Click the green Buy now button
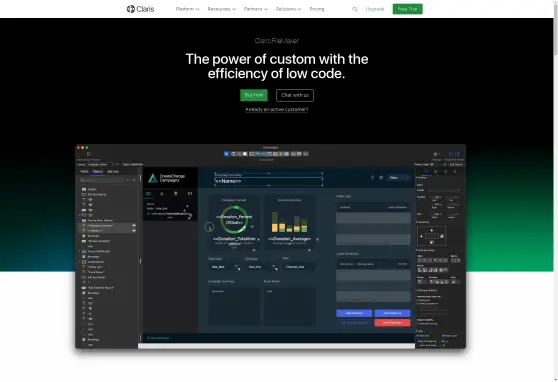 [254, 95]
